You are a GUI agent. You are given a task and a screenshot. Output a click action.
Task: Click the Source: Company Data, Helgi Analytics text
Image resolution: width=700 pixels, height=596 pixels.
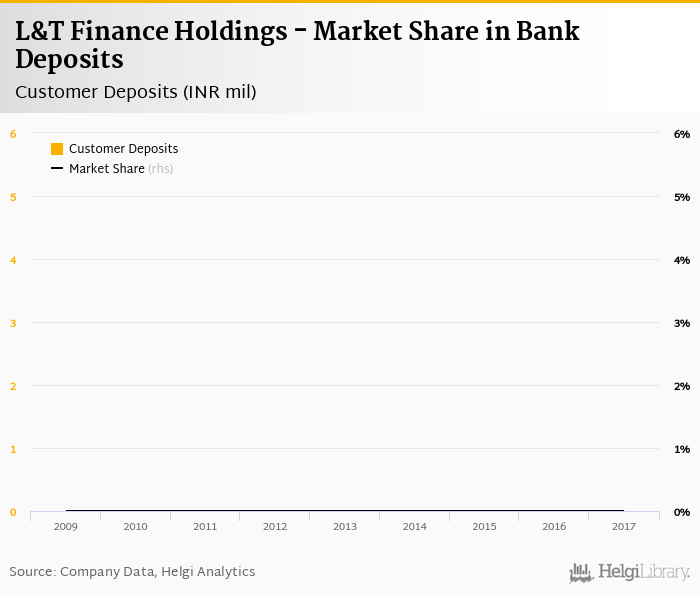pyautogui.click(x=132, y=572)
